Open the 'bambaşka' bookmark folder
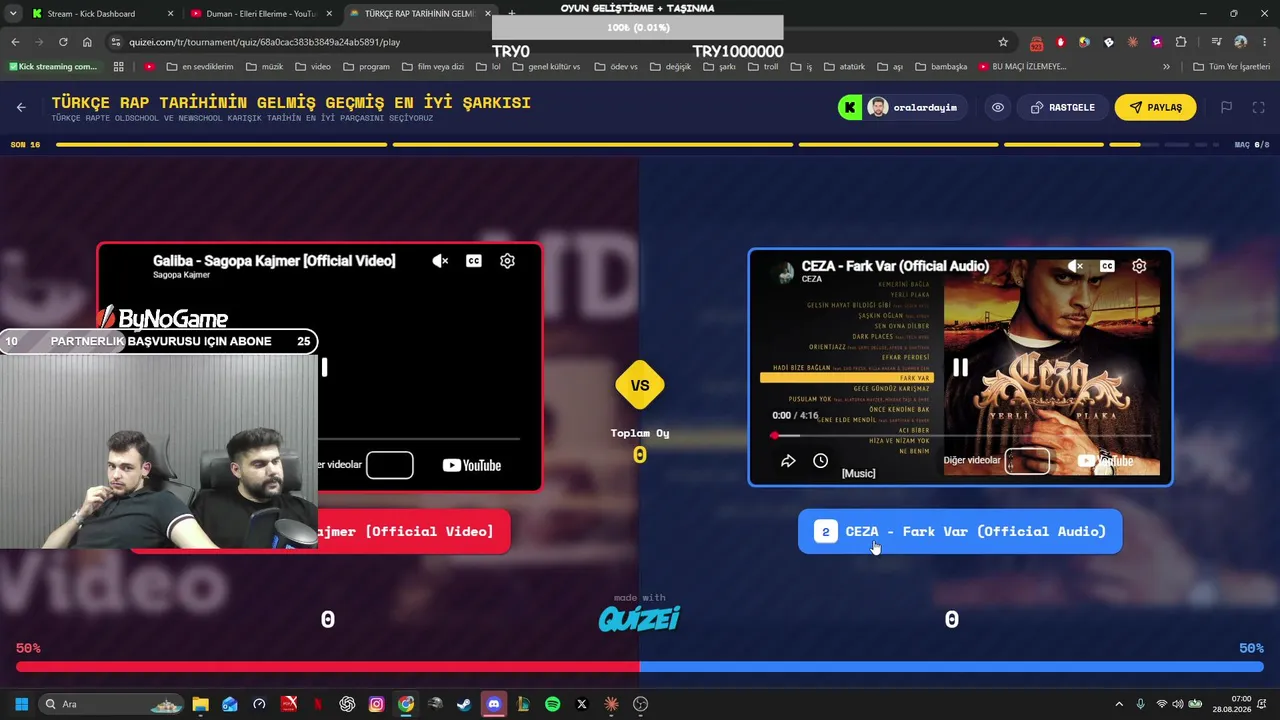 tap(940, 67)
